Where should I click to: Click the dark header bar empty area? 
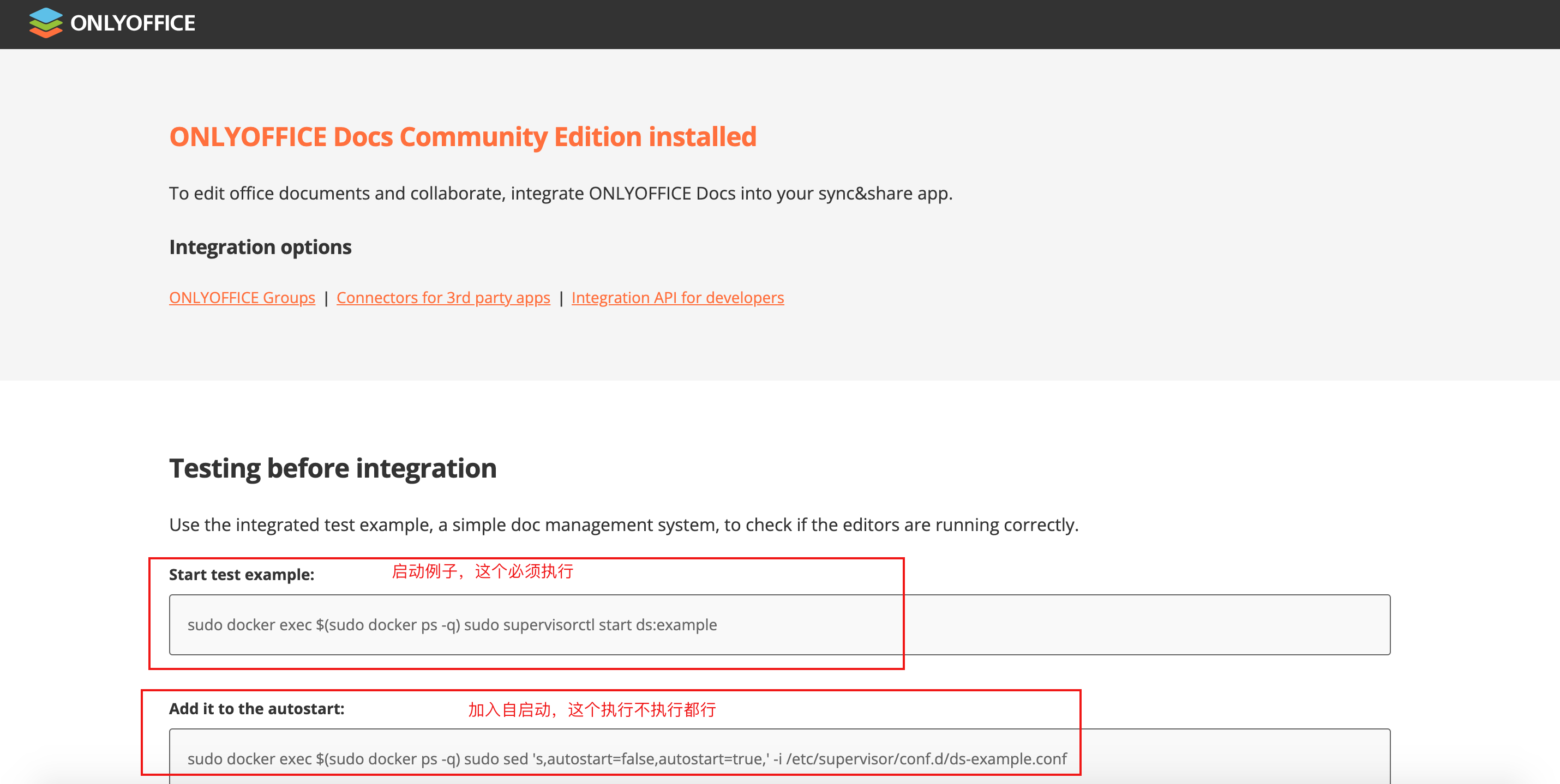(x=848, y=24)
